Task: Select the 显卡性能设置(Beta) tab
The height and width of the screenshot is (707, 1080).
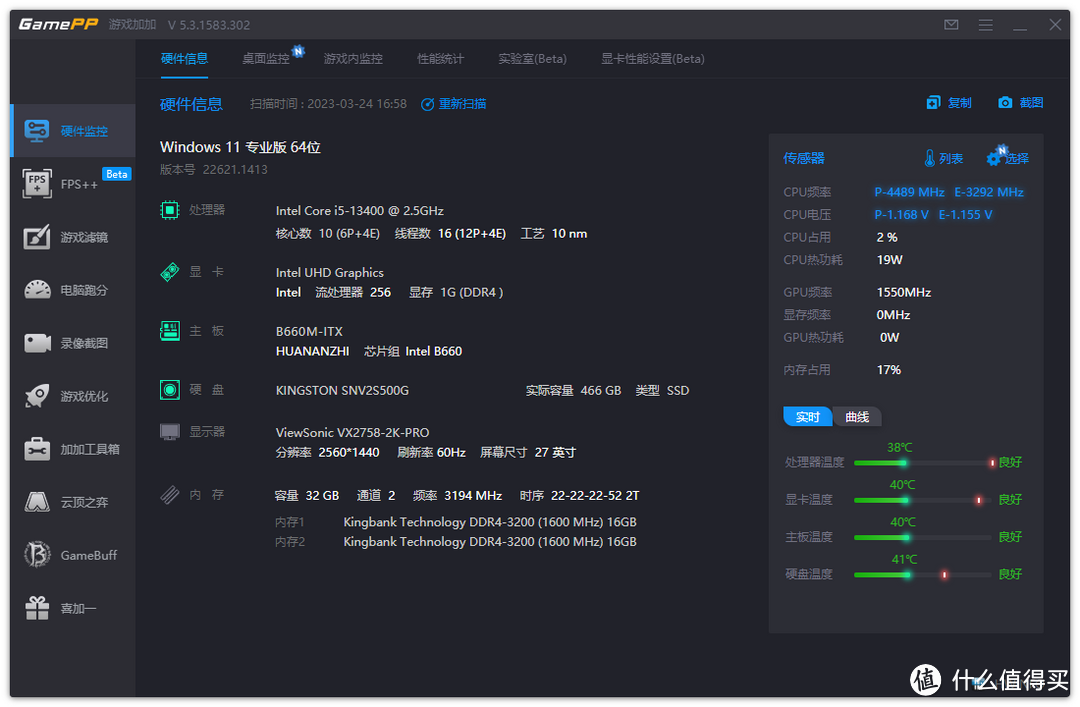Action: pyautogui.click(x=653, y=59)
